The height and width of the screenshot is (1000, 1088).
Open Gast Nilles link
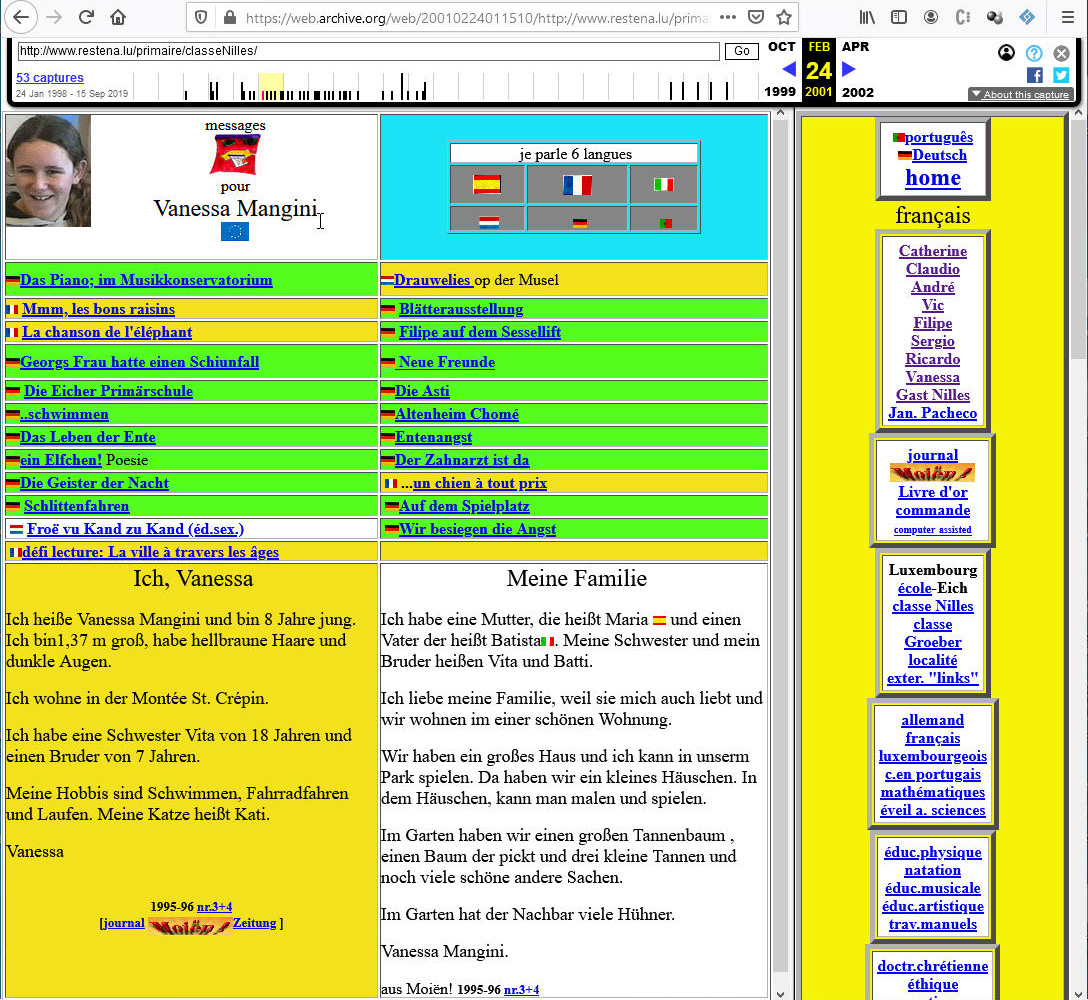[x=933, y=396]
